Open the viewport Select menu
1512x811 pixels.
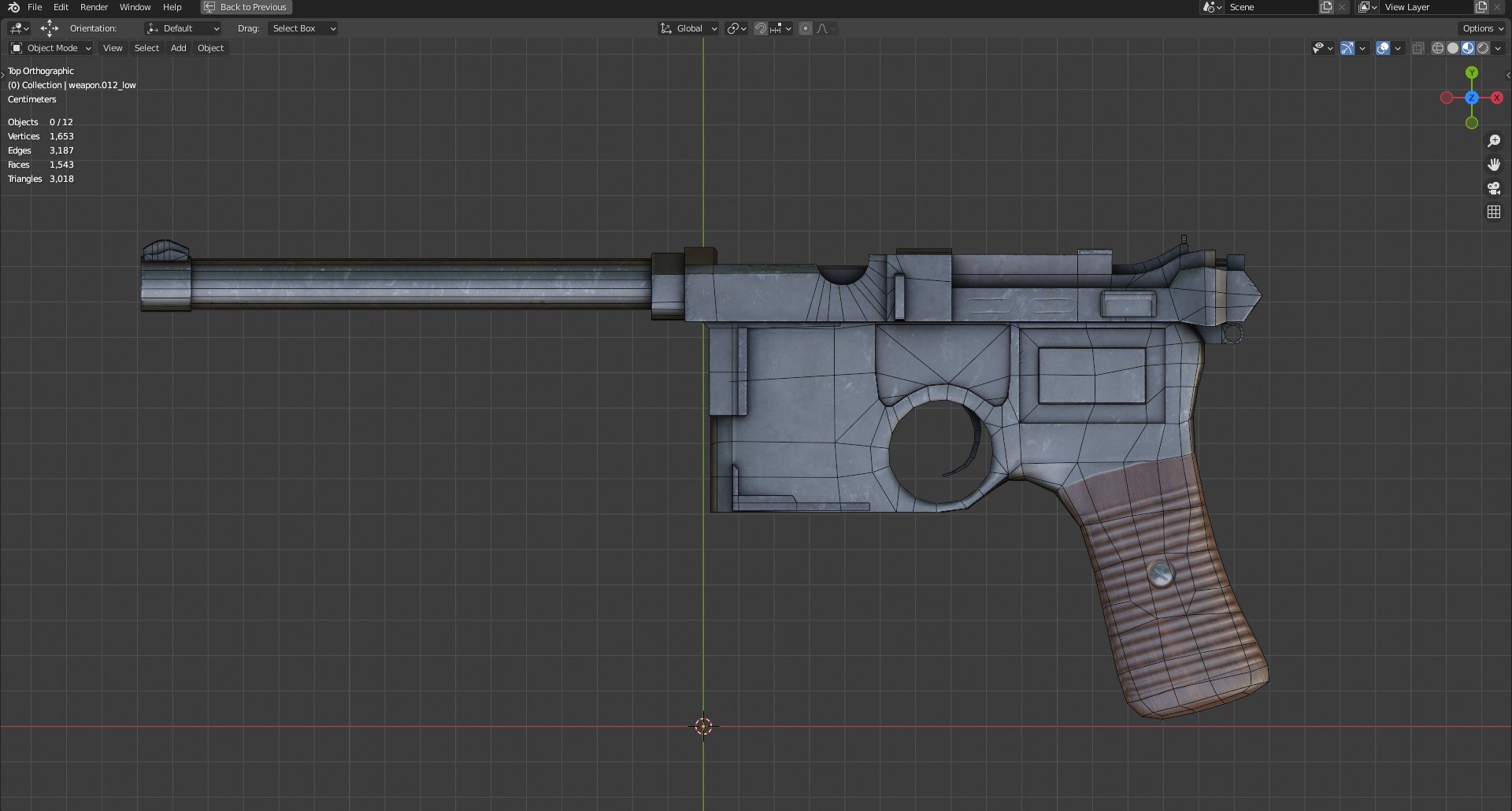pos(146,48)
